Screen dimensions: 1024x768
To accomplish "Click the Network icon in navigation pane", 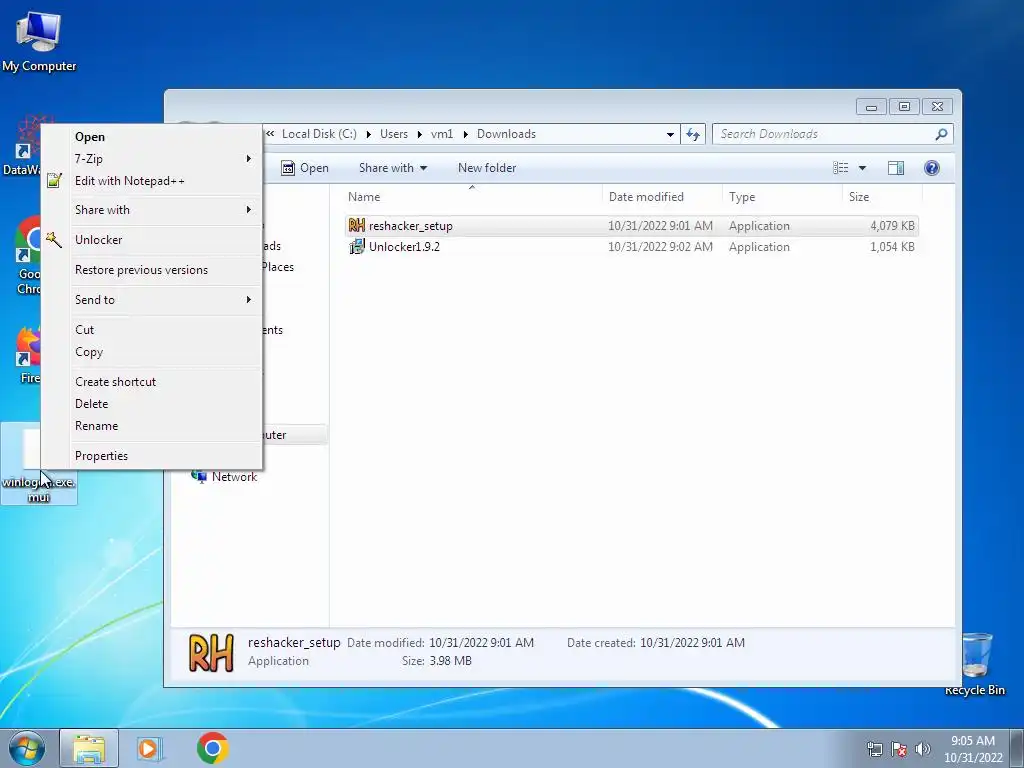I will click(199, 476).
